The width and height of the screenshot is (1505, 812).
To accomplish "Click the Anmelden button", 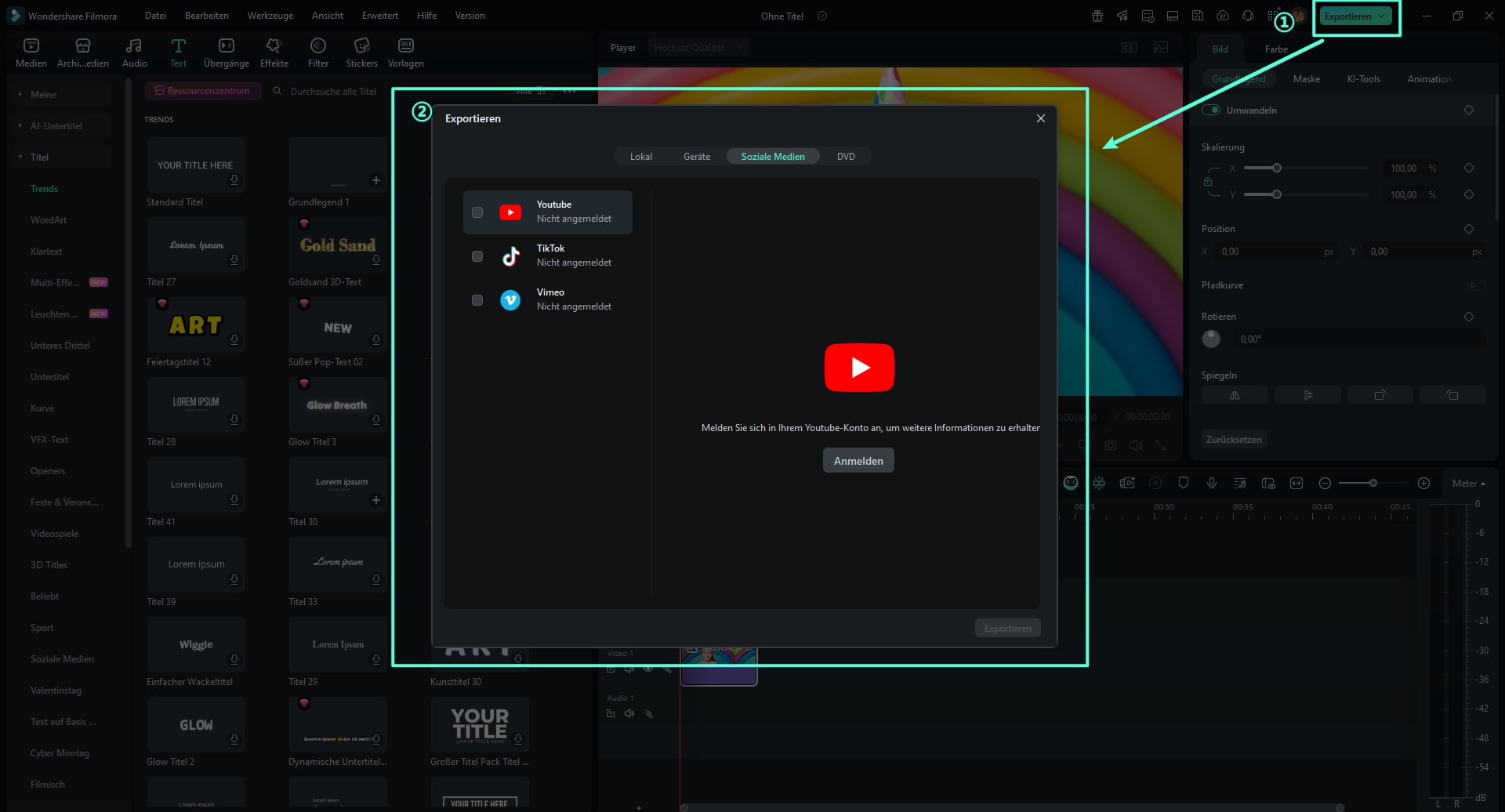I will (858, 461).
